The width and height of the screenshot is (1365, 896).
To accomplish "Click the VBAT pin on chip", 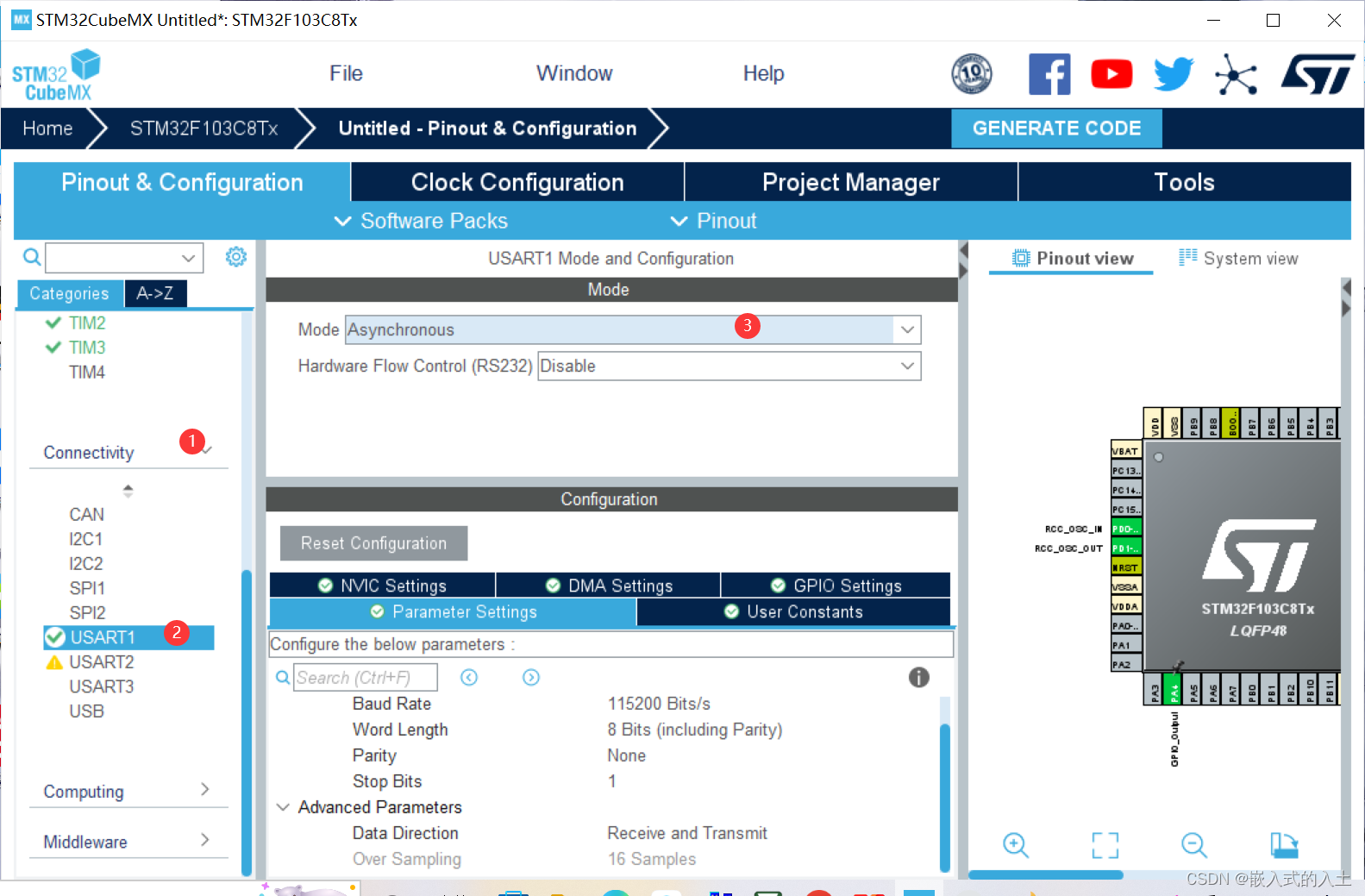I will pos(1126,451).
